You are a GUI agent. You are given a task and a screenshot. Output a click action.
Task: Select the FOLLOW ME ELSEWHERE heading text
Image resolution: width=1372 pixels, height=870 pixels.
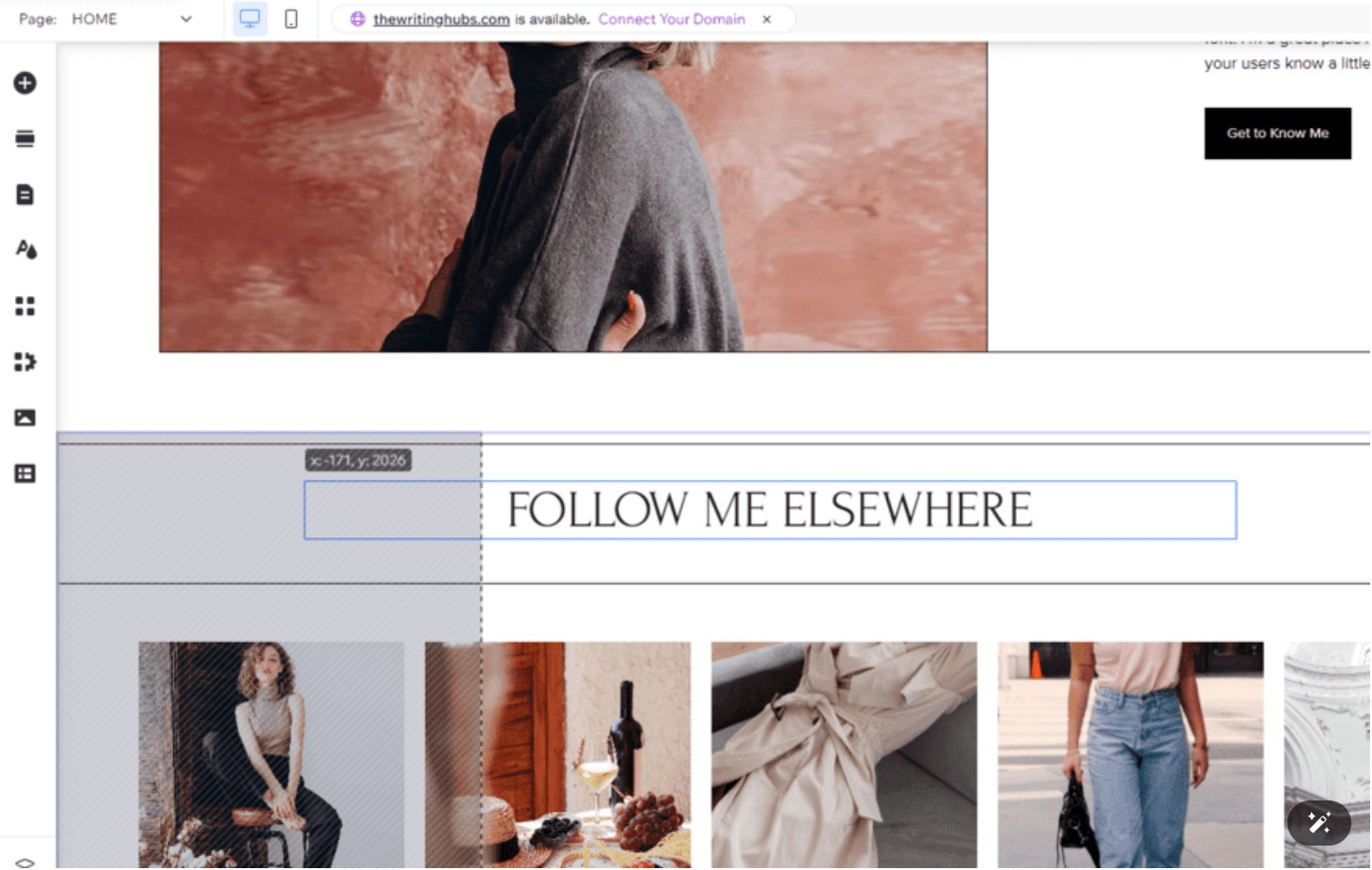coord(770,510)
